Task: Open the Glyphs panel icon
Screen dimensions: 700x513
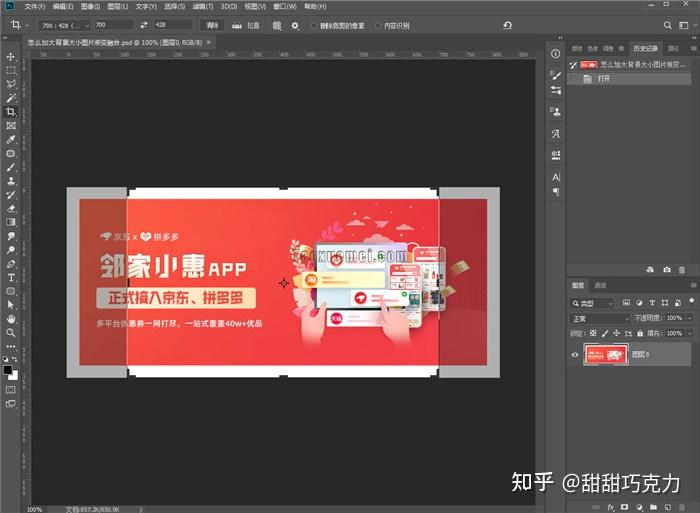Action: [x=555, y=133]
